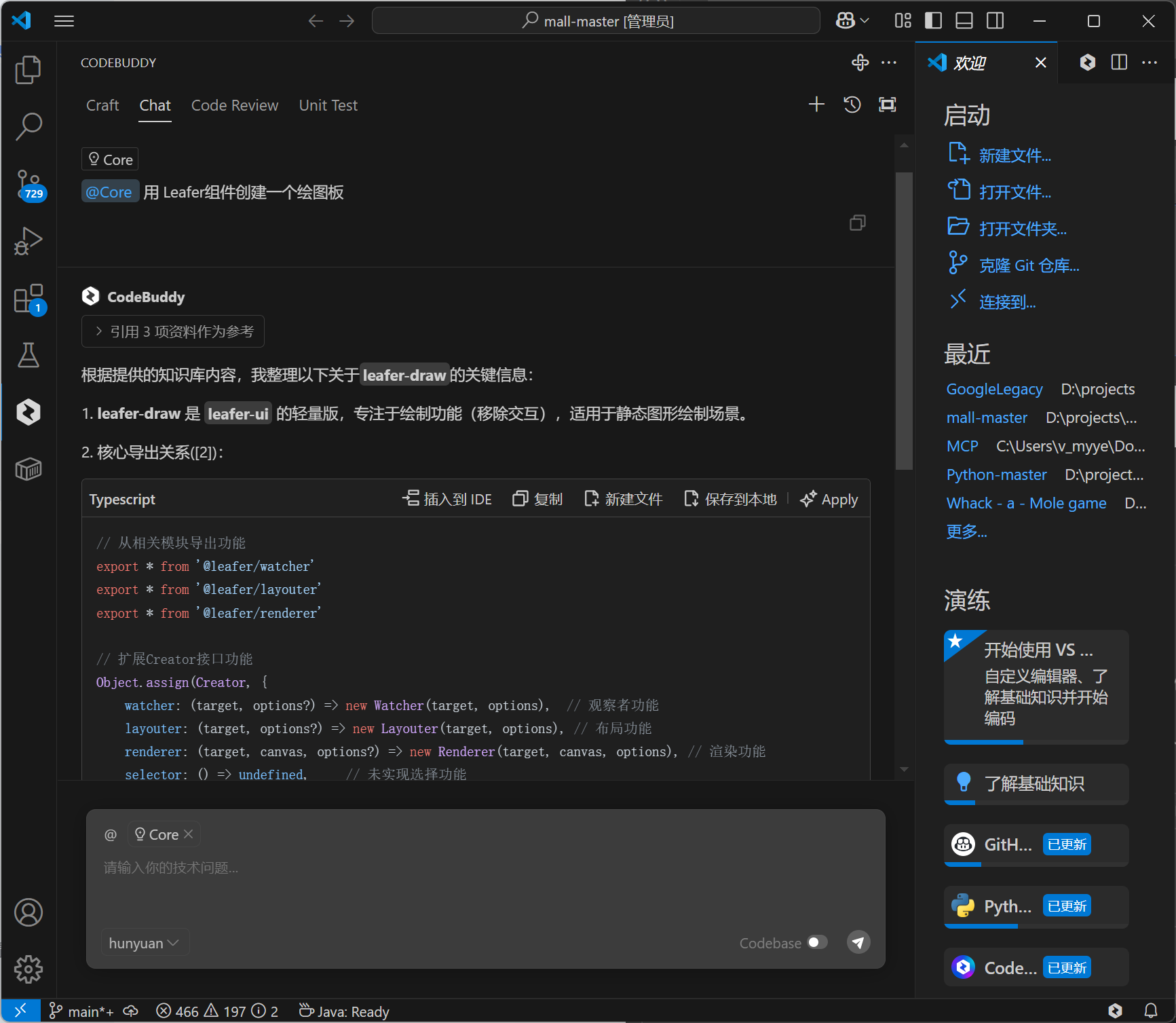Open the CodeBuddy sidebar icon

tap(28, 412)
